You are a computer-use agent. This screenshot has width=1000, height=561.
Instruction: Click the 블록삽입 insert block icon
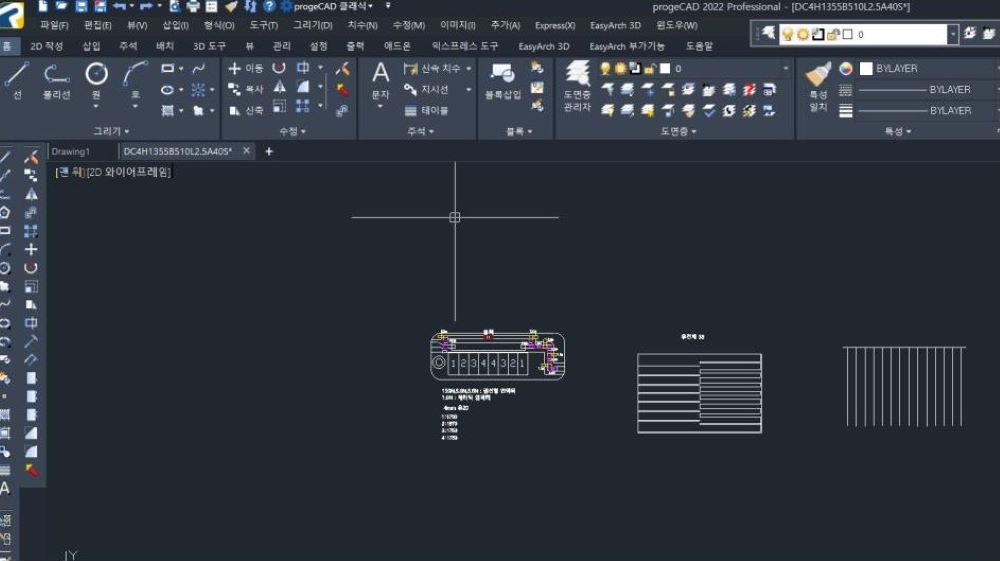[x=503, y=80]
